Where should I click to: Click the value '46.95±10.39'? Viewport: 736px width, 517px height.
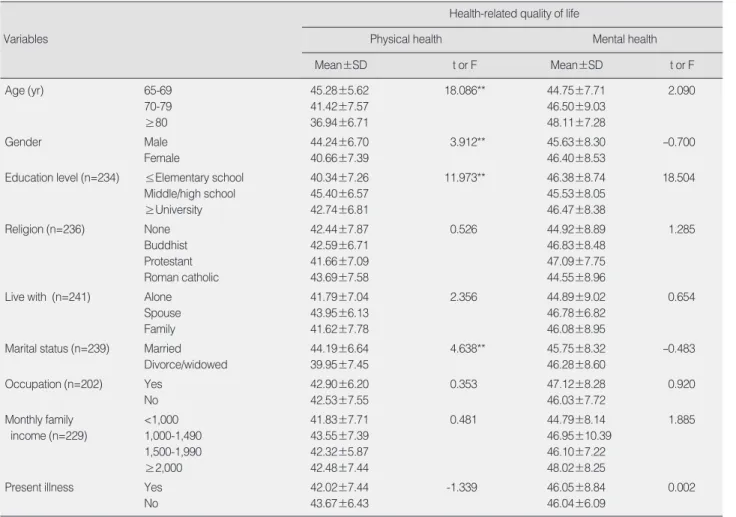tap(579, 436)
